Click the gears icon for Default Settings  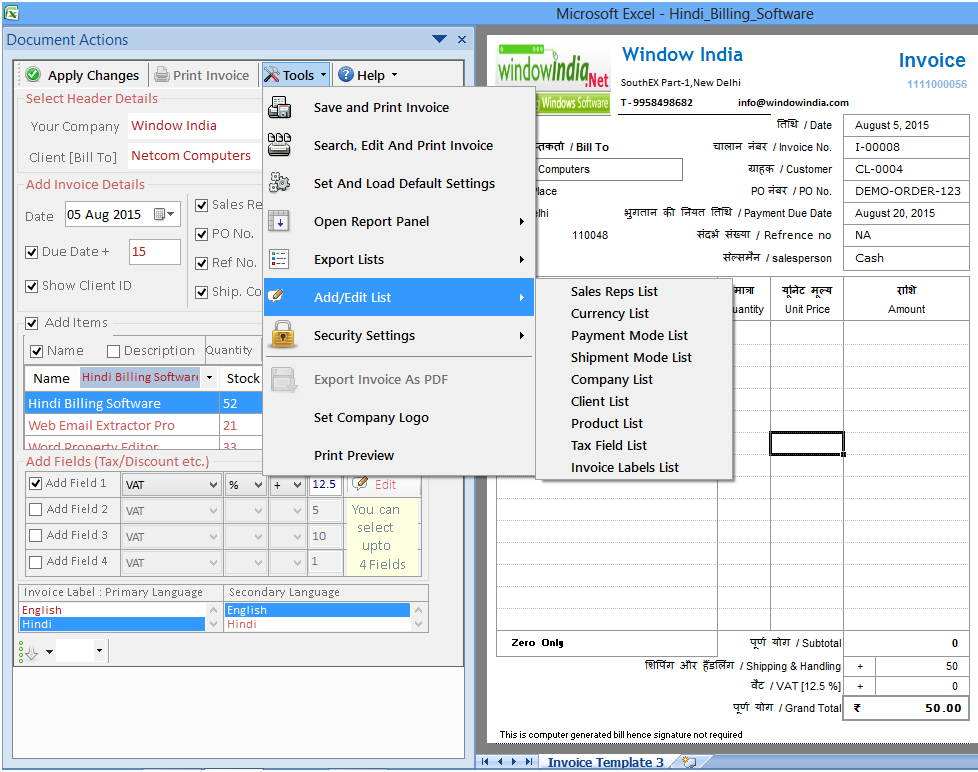tap(279, 183)
